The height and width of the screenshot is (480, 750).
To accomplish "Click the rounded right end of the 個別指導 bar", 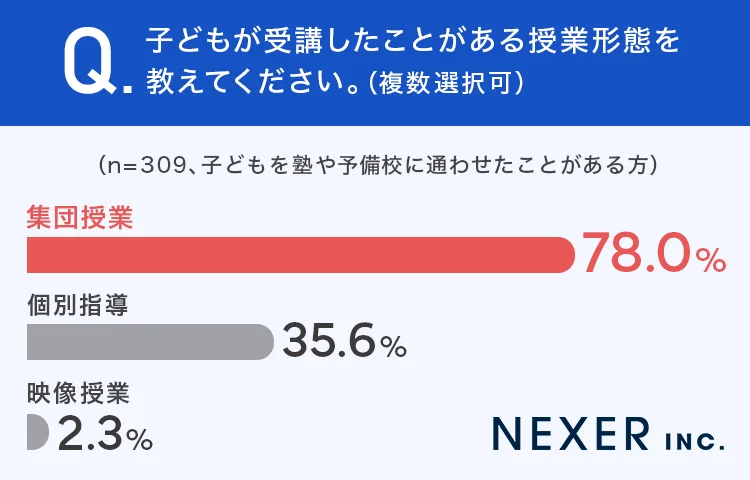I will 263,342.
